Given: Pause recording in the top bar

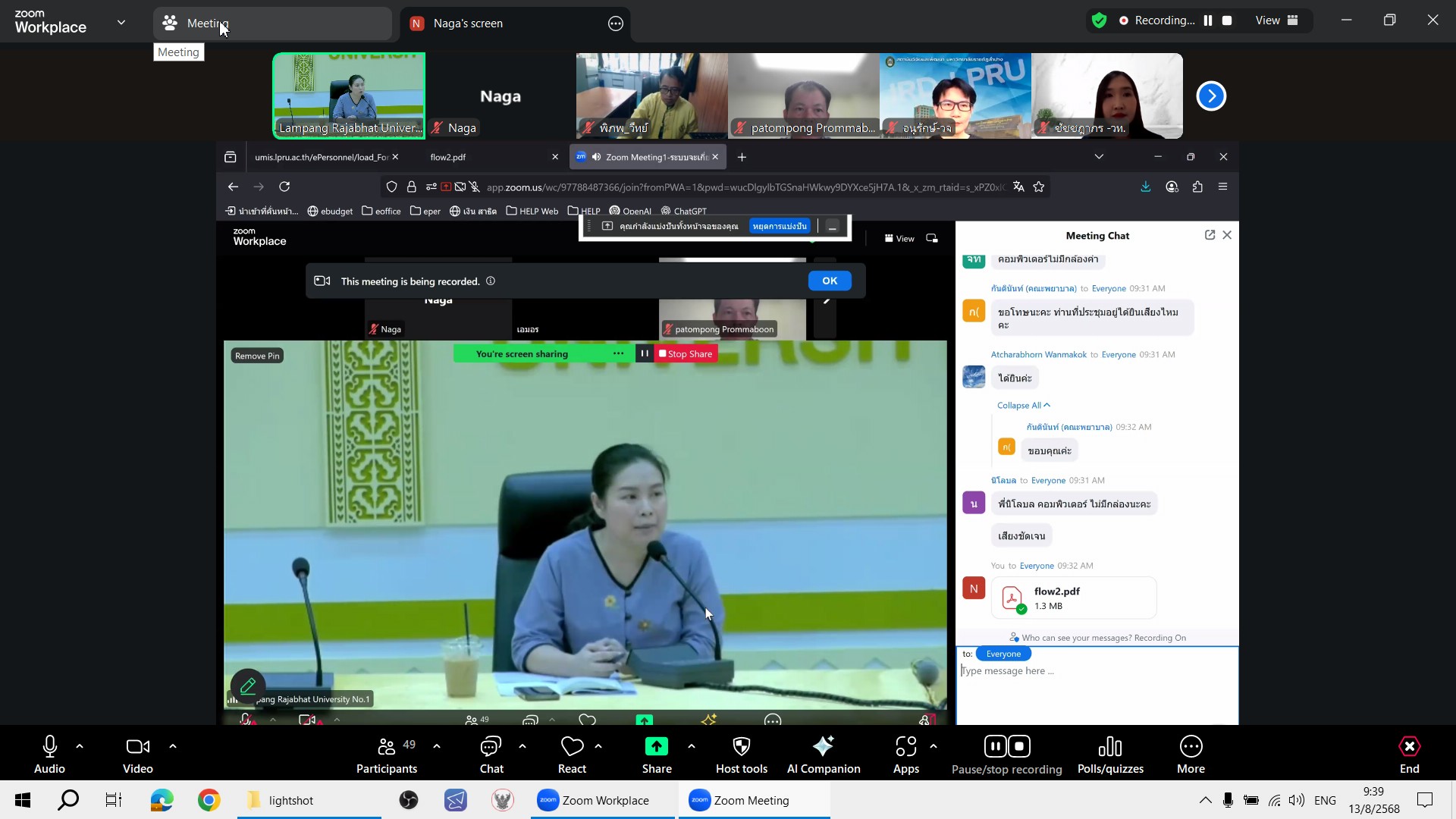Looking at the screenshot, I should coord(1208,20).
